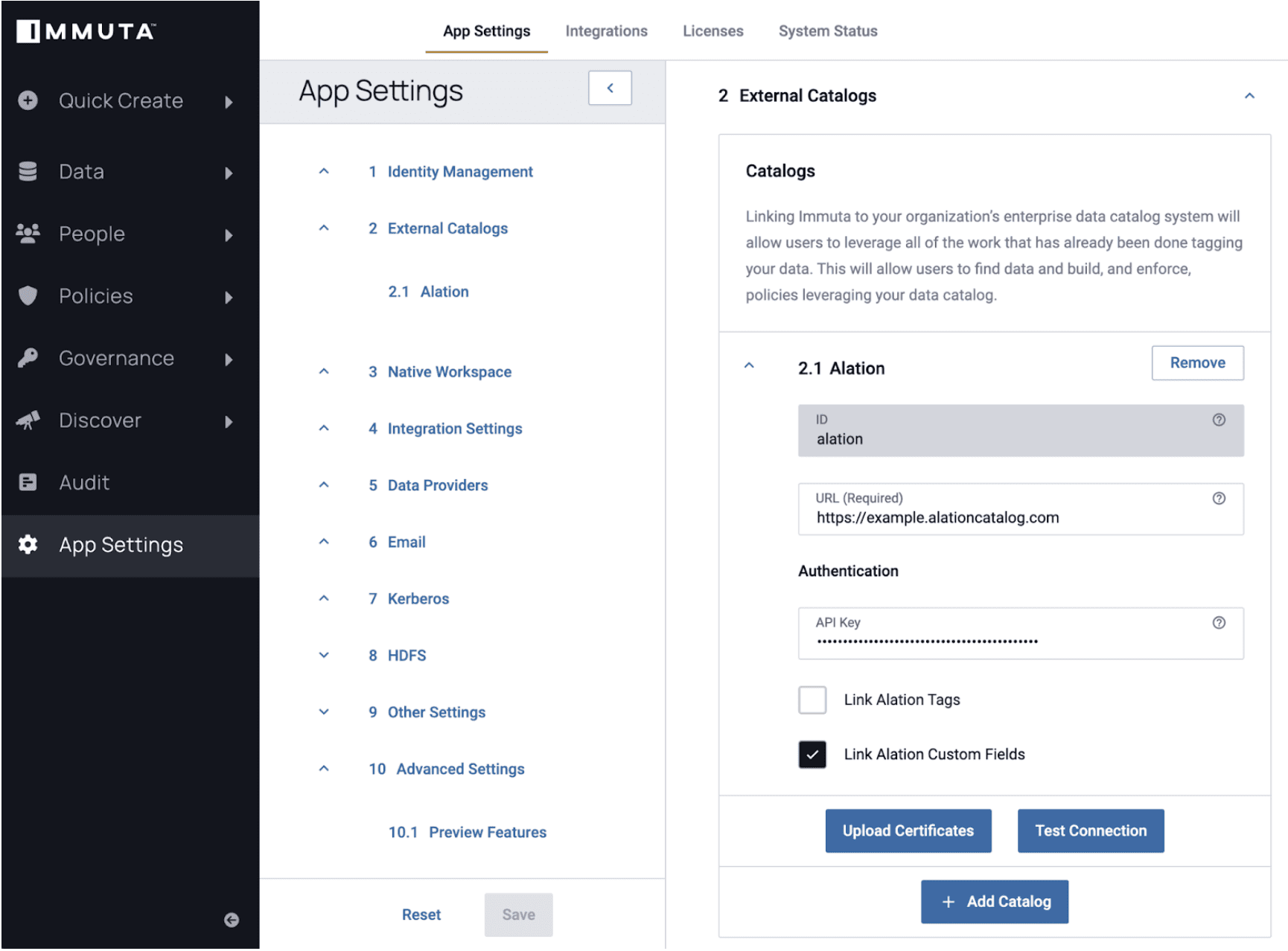Remove the Alation catalog
The height and width of the screenshot is (951, 1288).
(x=1197, y=363)
